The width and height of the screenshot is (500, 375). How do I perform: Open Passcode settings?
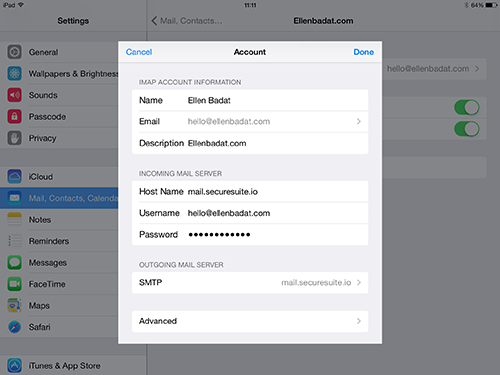59,117
